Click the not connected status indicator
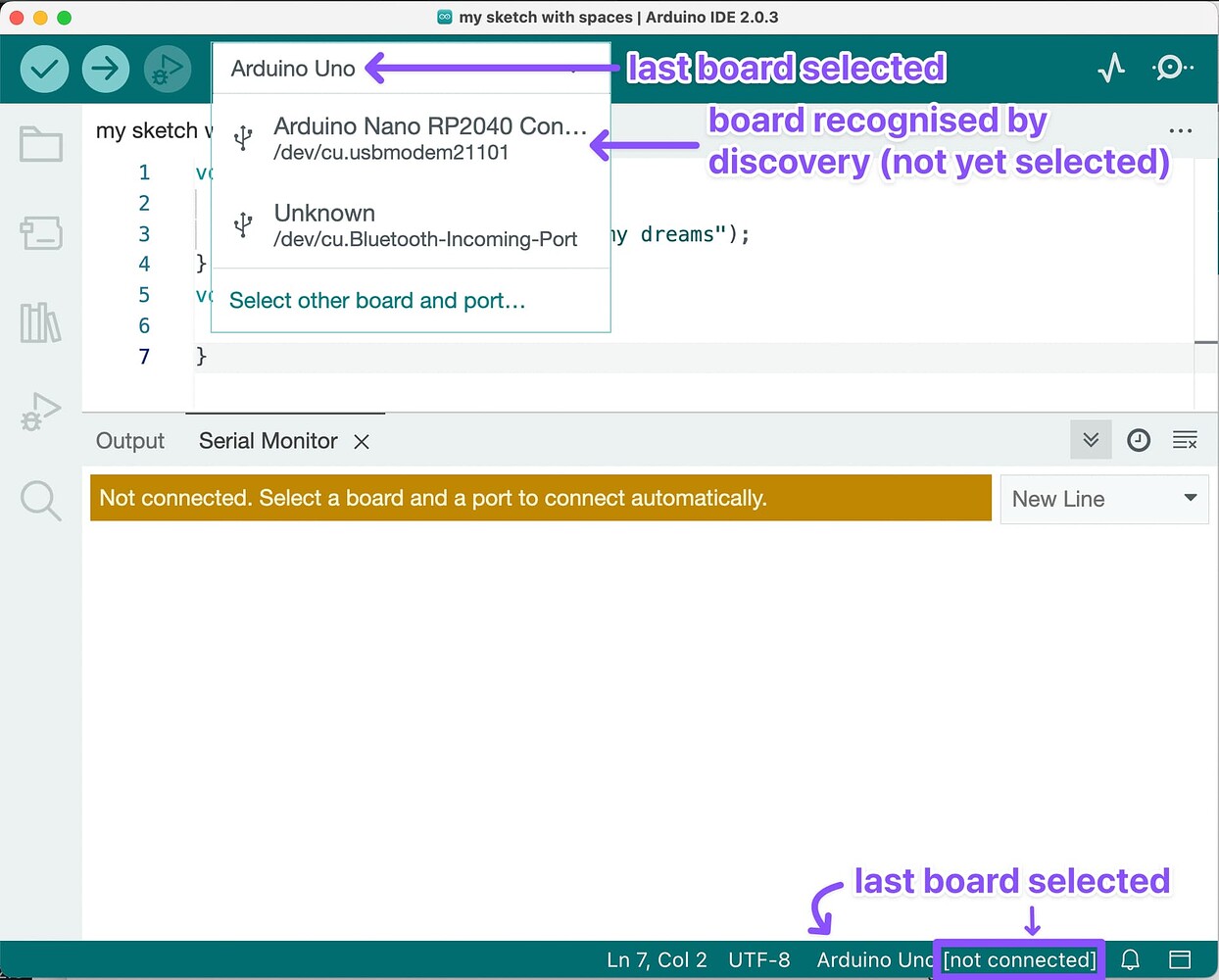 1018,959
